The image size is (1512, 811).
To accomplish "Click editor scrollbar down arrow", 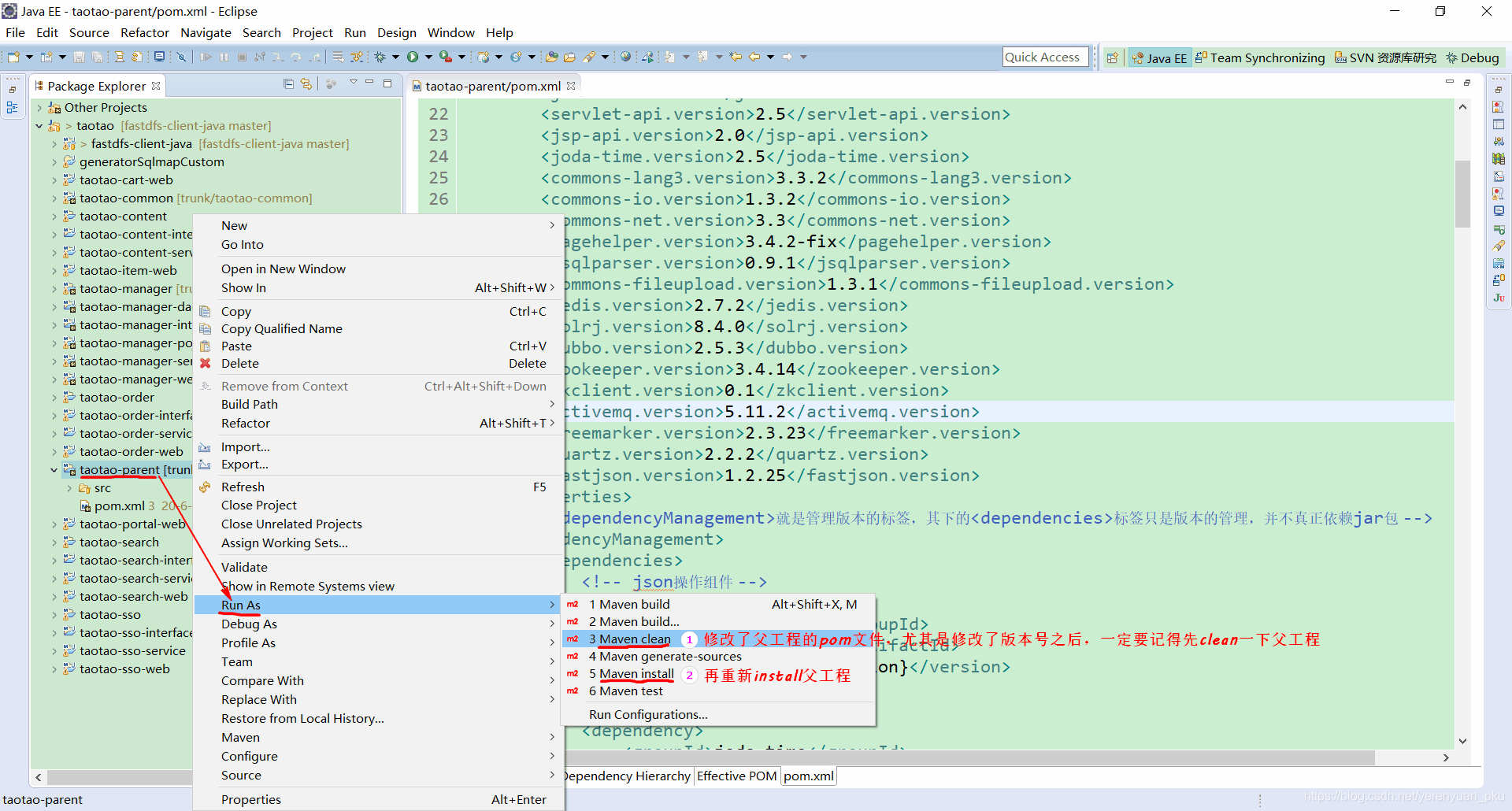I will [1462, 741].
